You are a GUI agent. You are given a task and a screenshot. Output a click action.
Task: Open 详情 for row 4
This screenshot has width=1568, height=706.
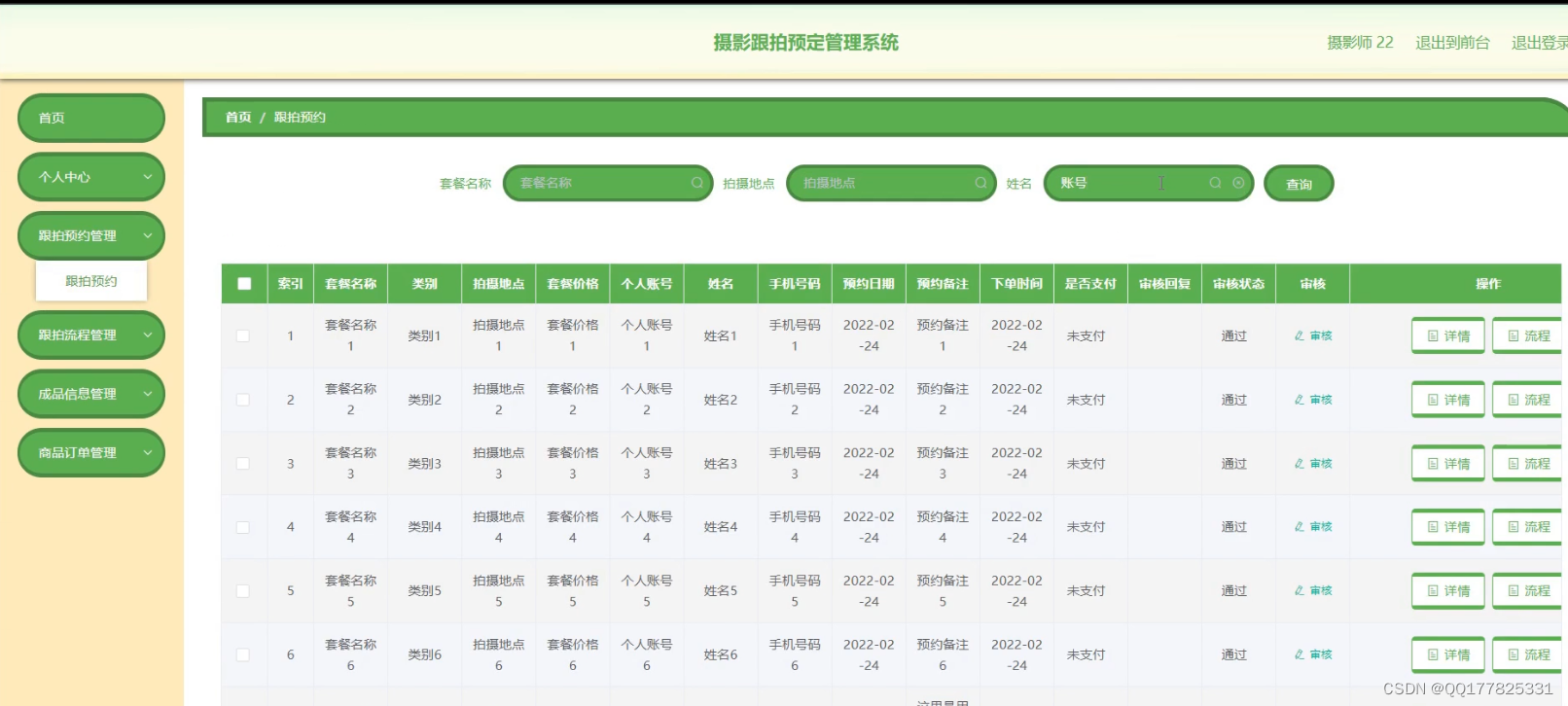(x=1448, y=527)
